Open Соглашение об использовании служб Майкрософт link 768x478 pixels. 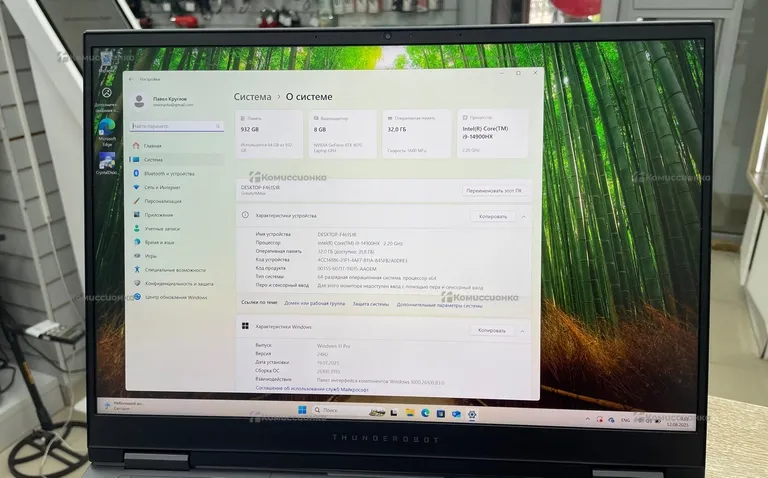[312, 389]
